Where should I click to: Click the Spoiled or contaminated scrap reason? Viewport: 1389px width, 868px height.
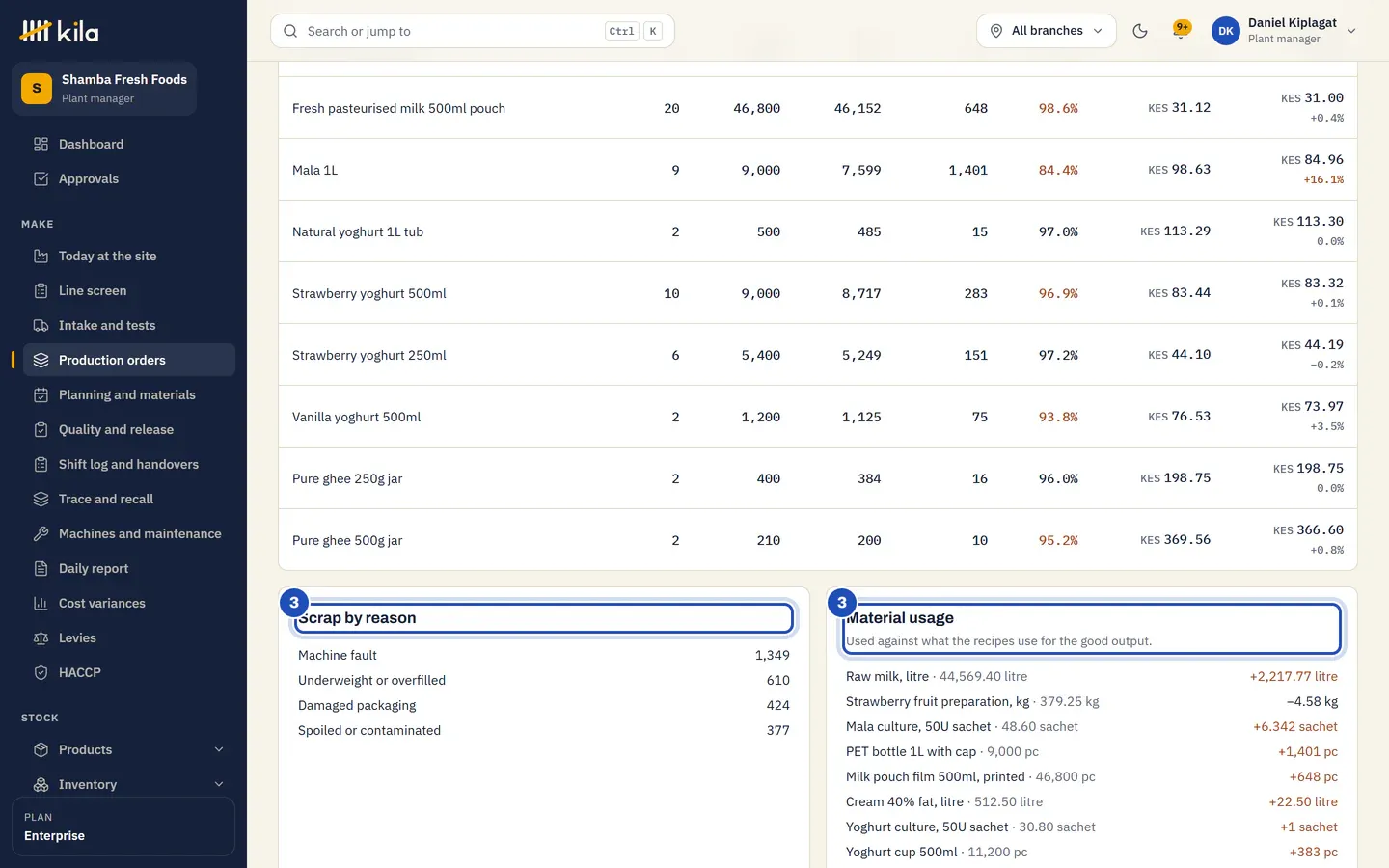369,731
